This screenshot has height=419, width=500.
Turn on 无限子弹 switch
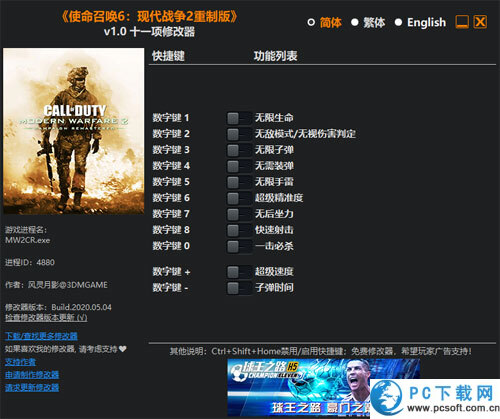239,150
